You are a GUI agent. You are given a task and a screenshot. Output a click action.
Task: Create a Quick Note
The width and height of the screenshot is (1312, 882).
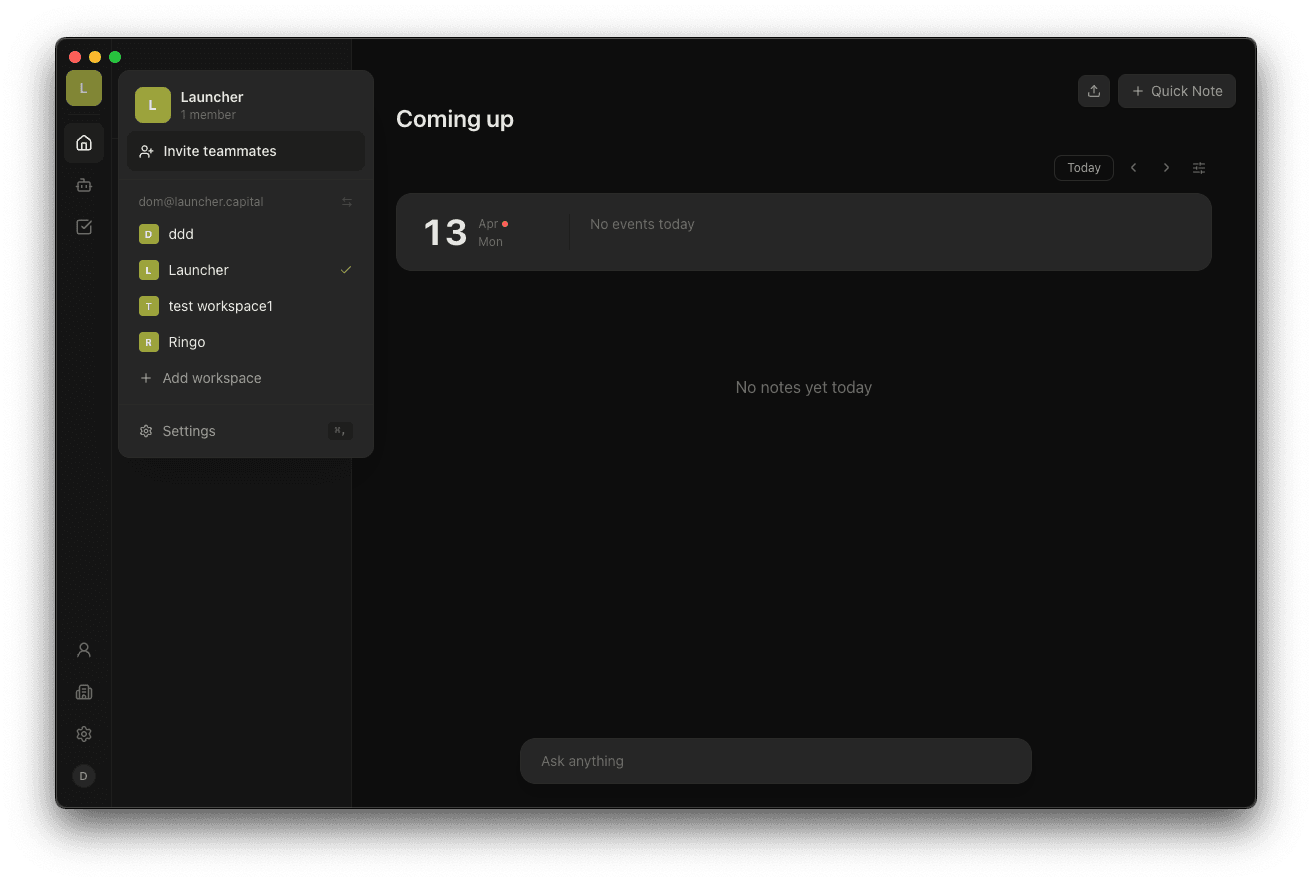point(1176,90)
